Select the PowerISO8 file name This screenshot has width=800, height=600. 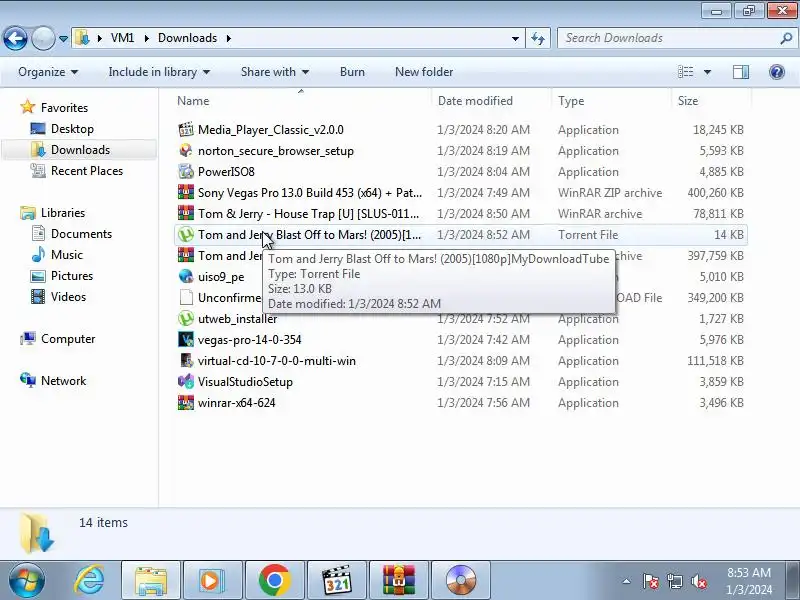click(x=226, y=171)
